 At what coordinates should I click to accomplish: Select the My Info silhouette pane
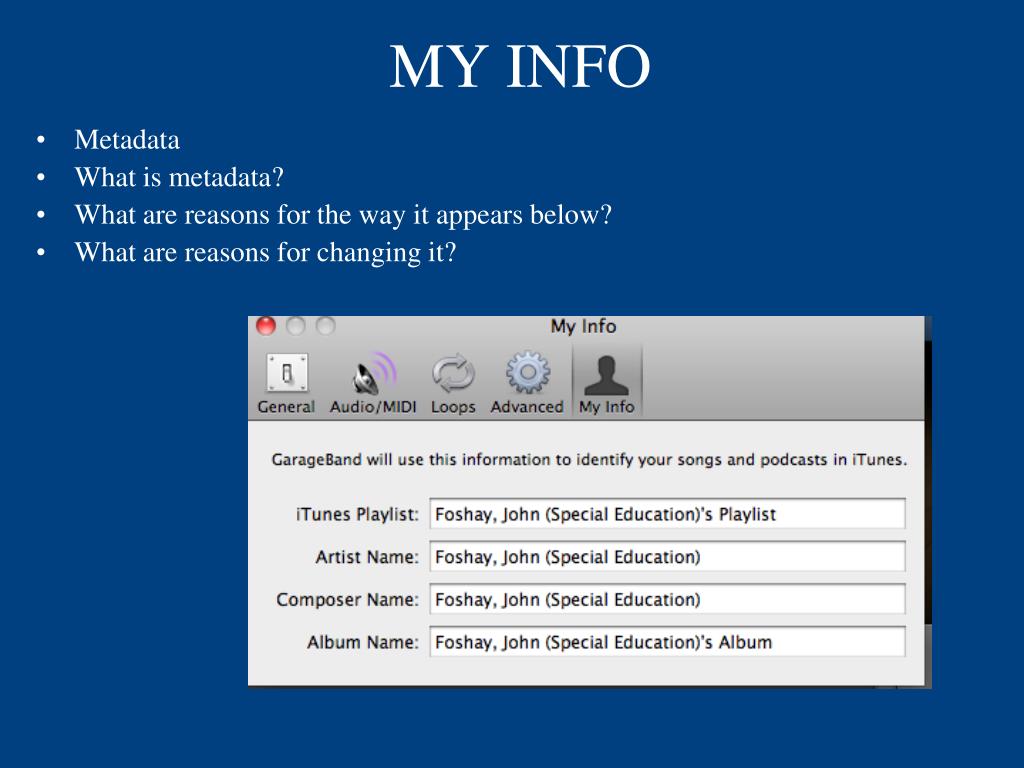pos(607,381)
